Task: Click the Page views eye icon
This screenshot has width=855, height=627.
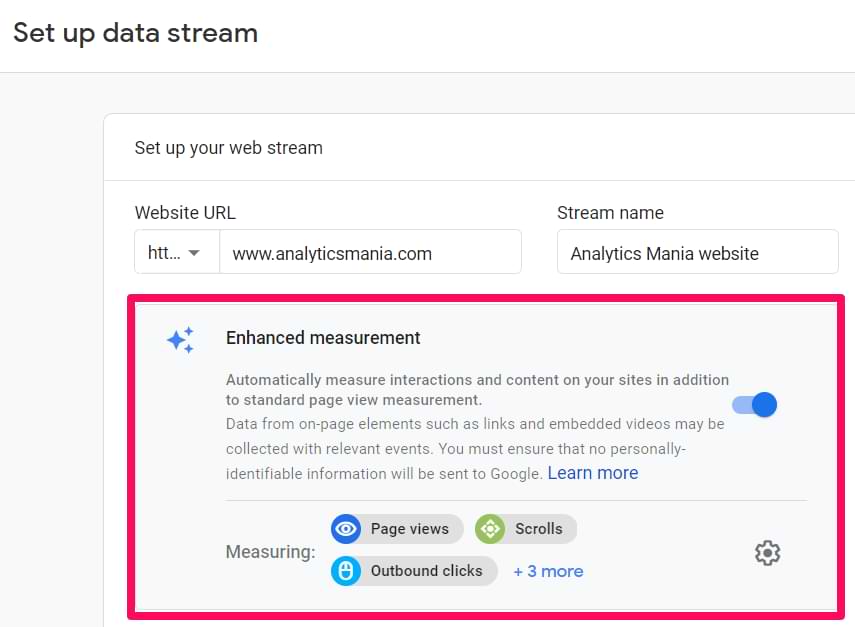Action: tap(346, 529)
